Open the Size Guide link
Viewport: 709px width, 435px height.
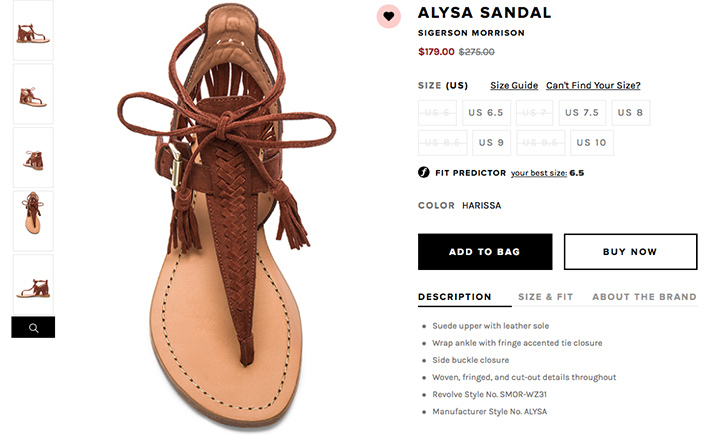[x=514, y=85]
